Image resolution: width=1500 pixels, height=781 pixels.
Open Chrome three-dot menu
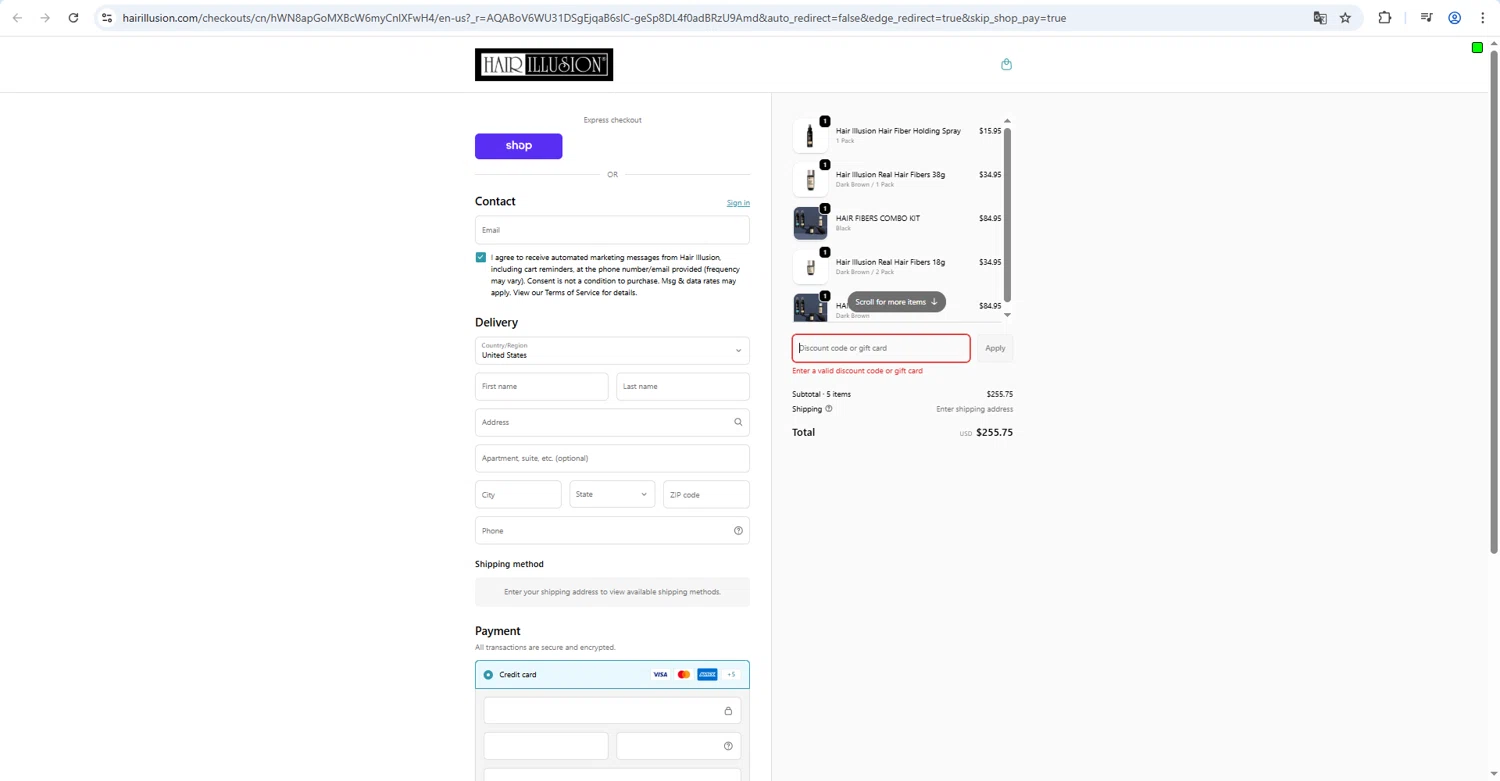point(1483,18)
